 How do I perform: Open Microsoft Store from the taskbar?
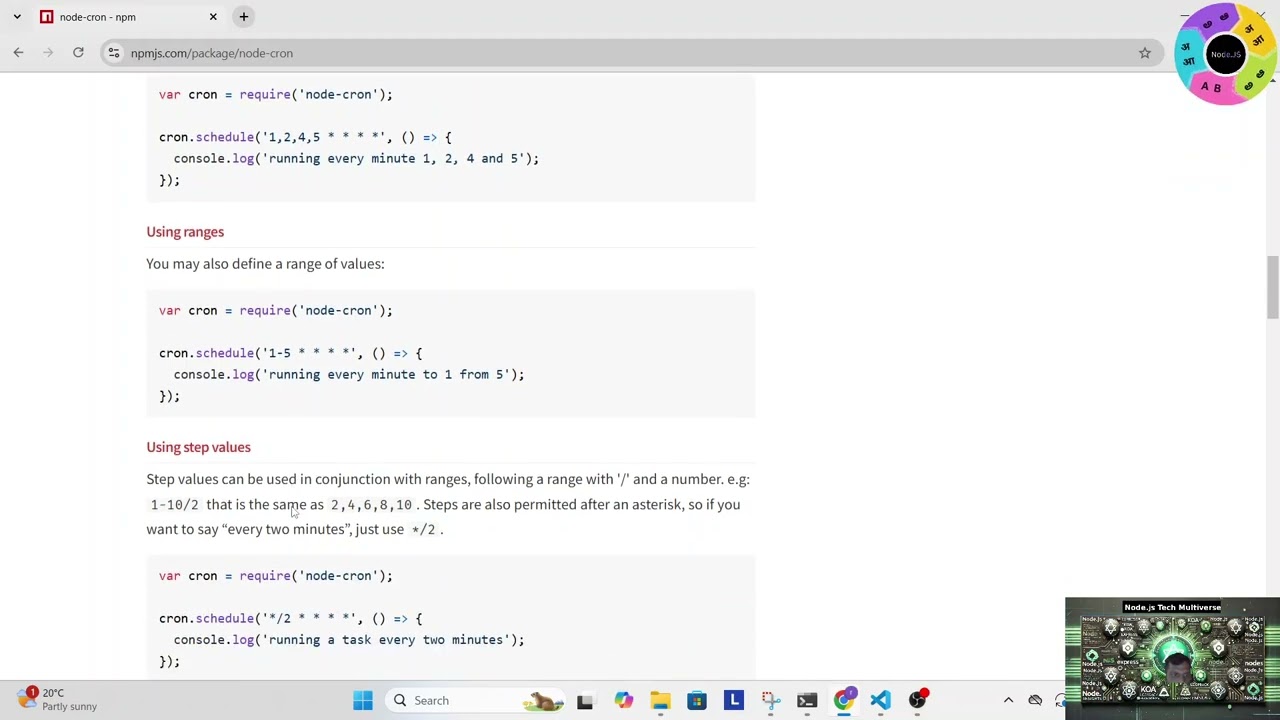pos(697,701)
